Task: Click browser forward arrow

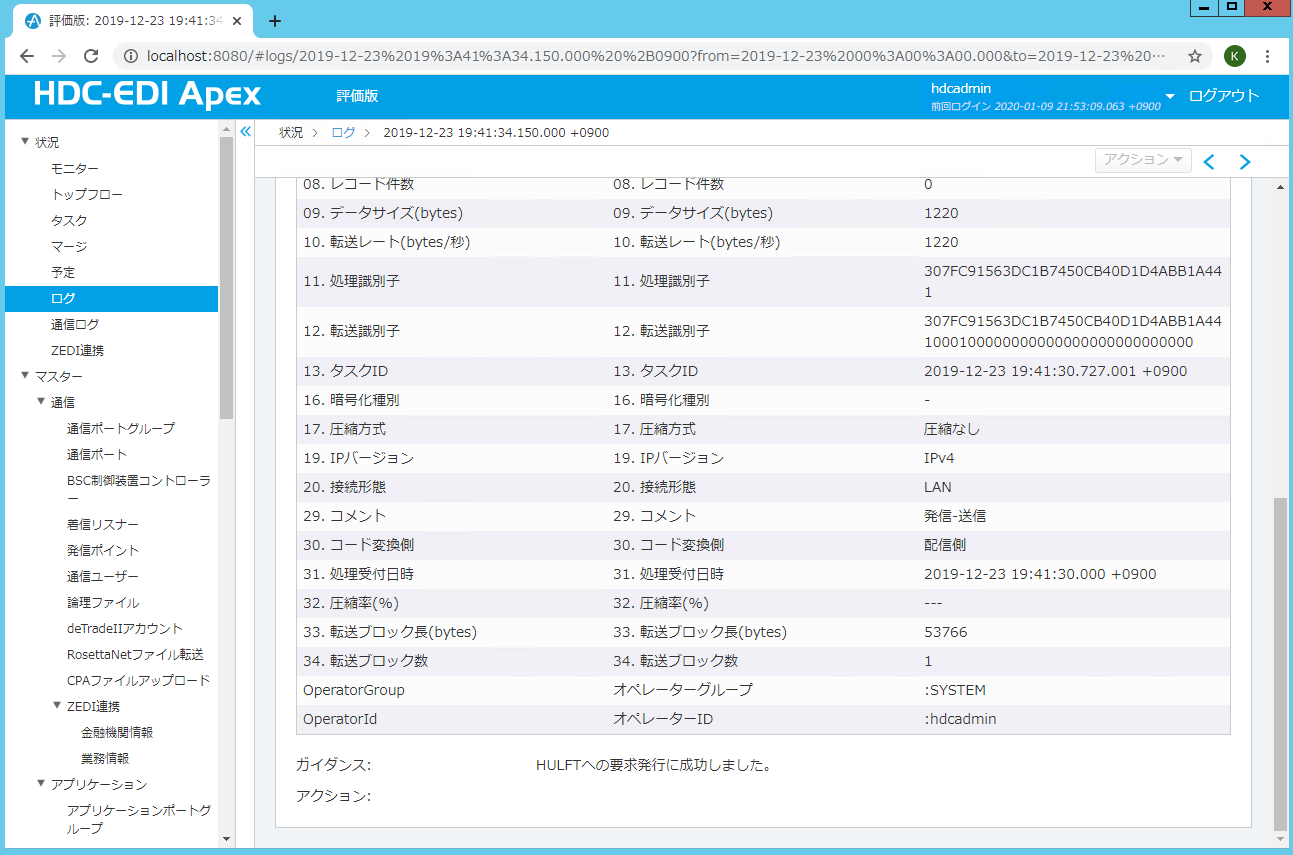Action: pyautogui.click(x=59, y=56)
